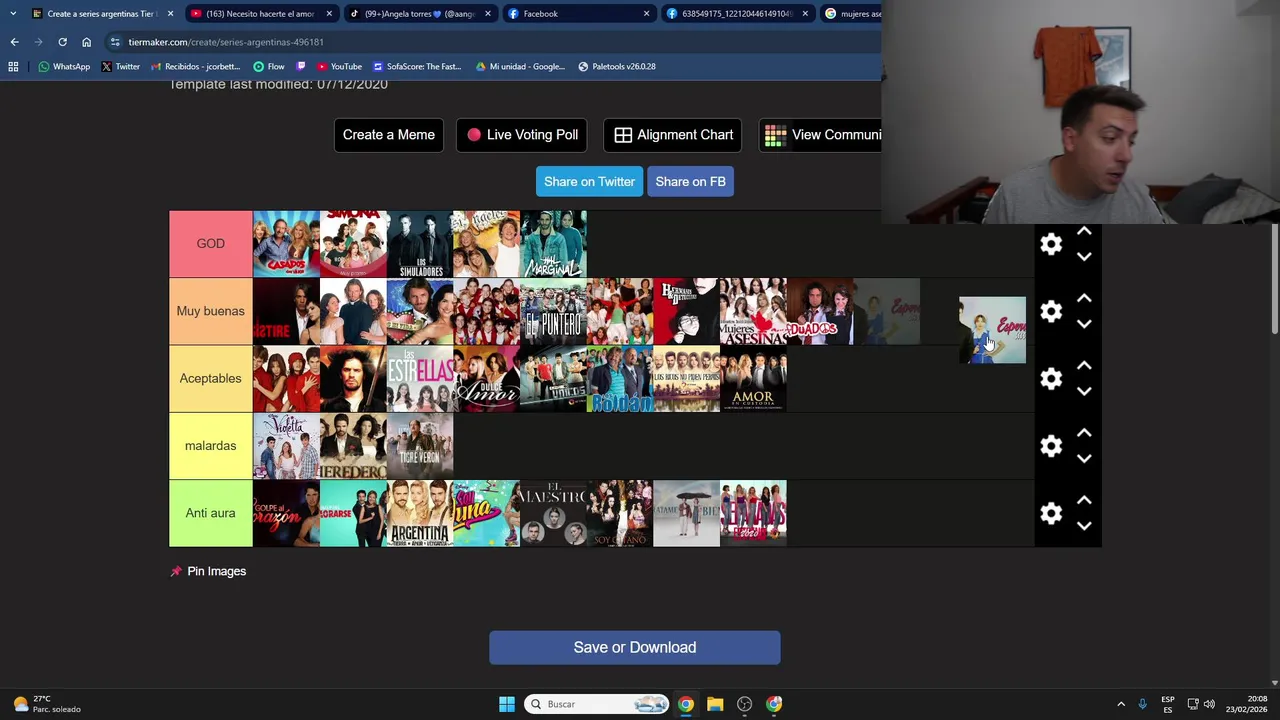Click the Aceptables tier label
The image size is (1280, 720).
tap(210, 378)
